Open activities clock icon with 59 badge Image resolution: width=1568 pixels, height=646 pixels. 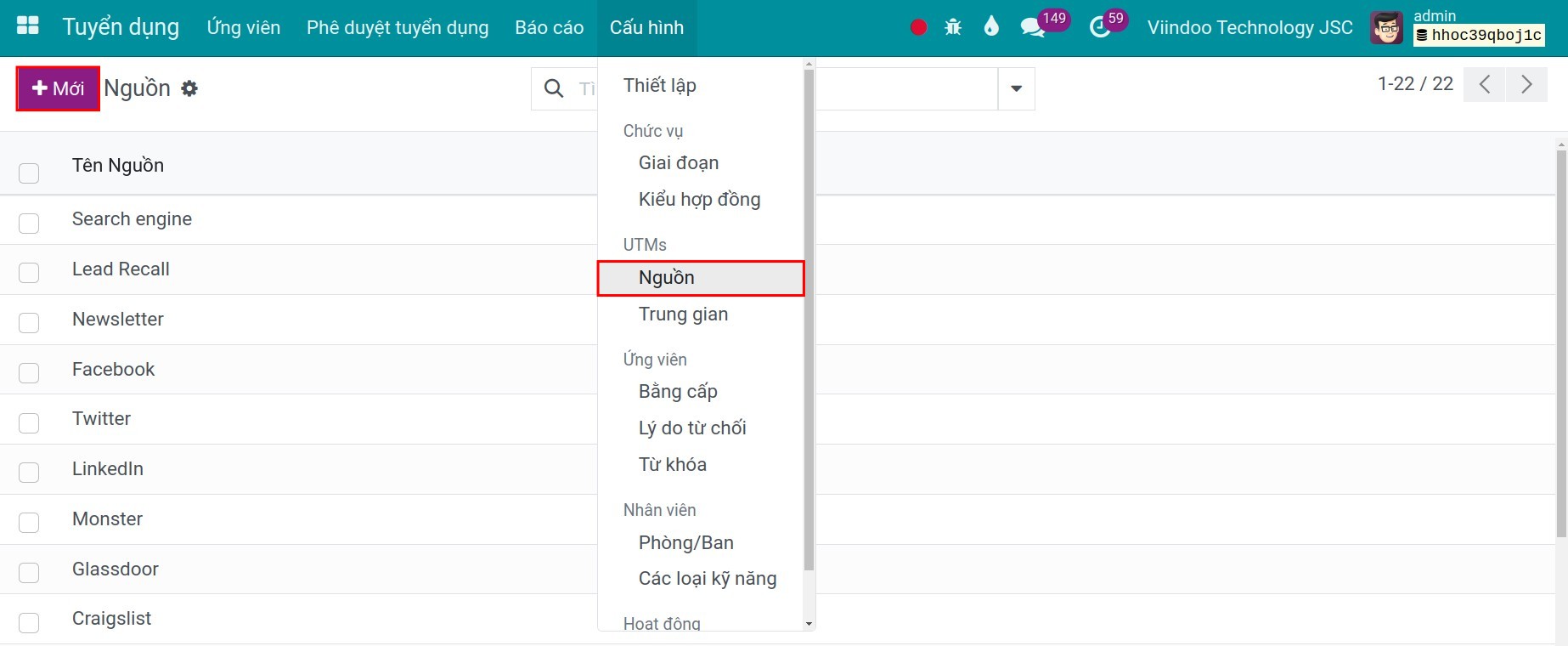point(1100,27)
